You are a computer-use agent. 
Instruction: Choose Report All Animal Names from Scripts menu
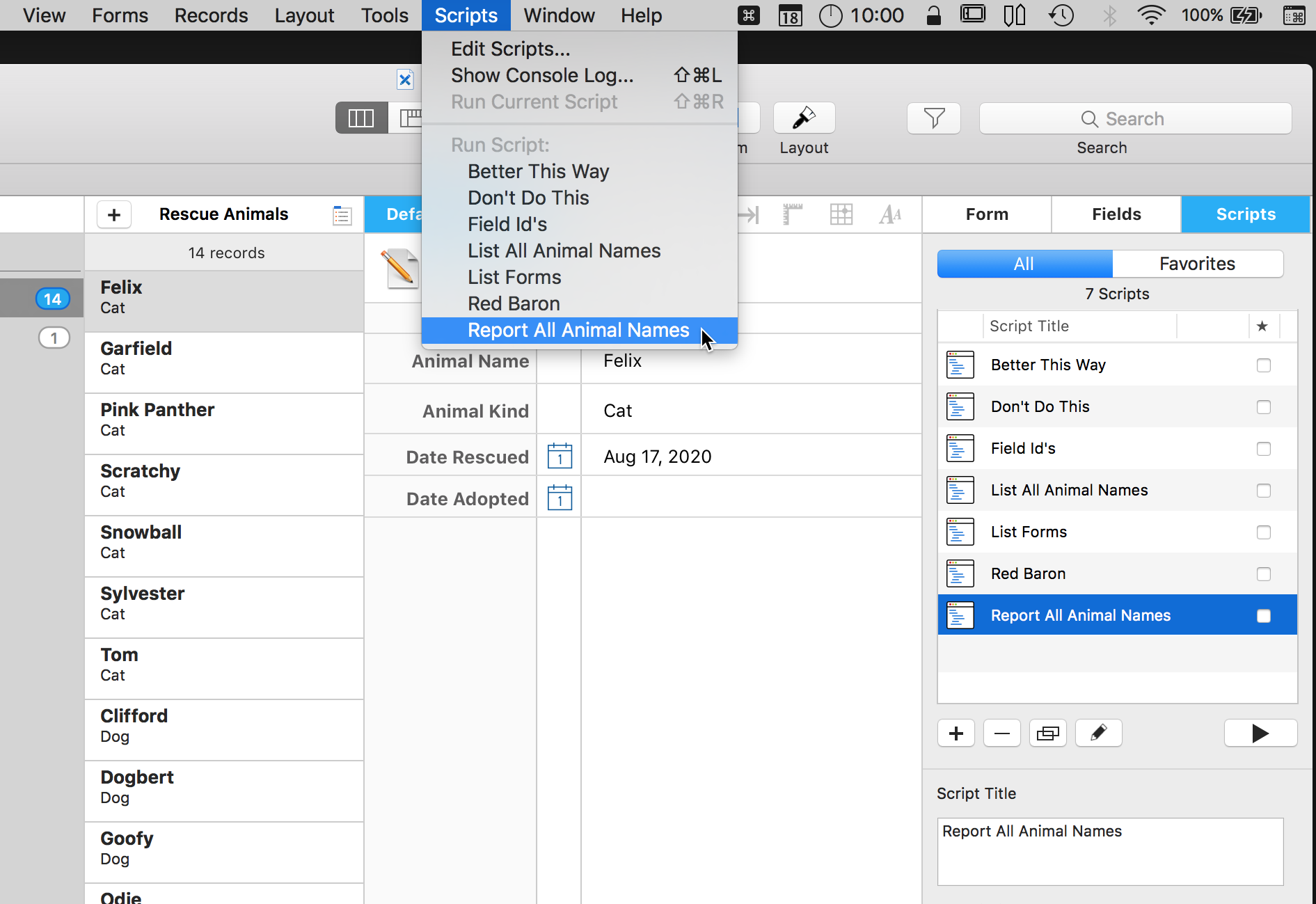coord(578,331)
